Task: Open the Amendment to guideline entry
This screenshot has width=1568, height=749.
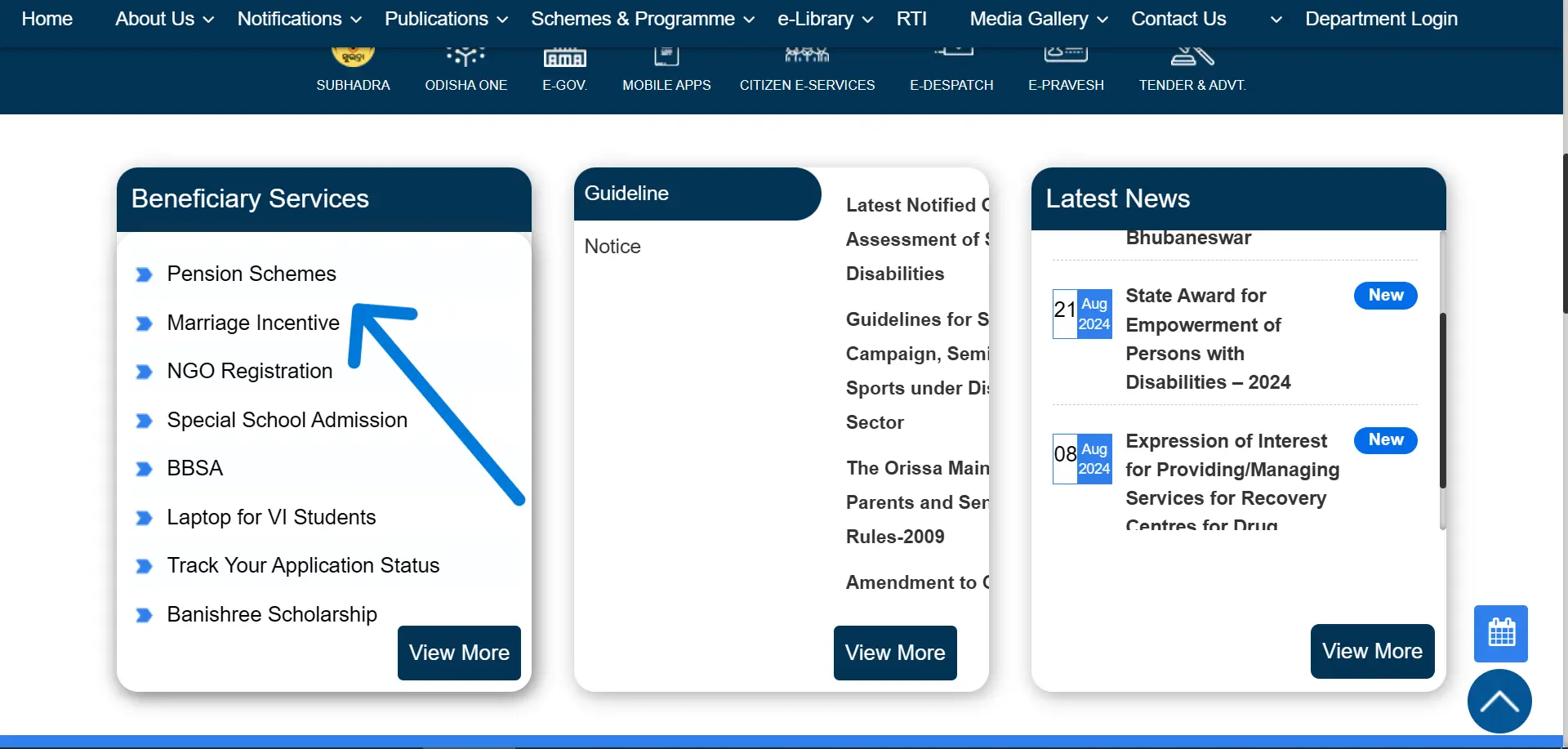Action: [917, 582]
